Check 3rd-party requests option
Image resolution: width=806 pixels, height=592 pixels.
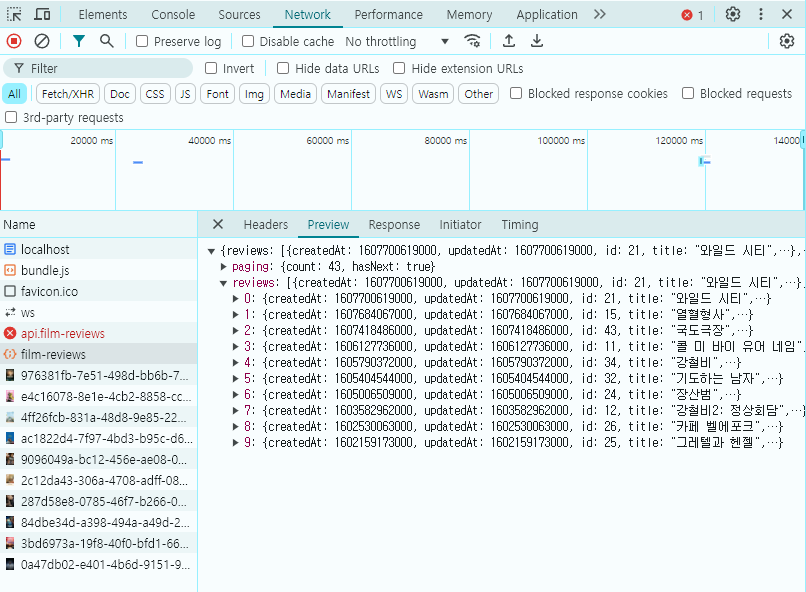pyautogui.click(x=11, y=117)
